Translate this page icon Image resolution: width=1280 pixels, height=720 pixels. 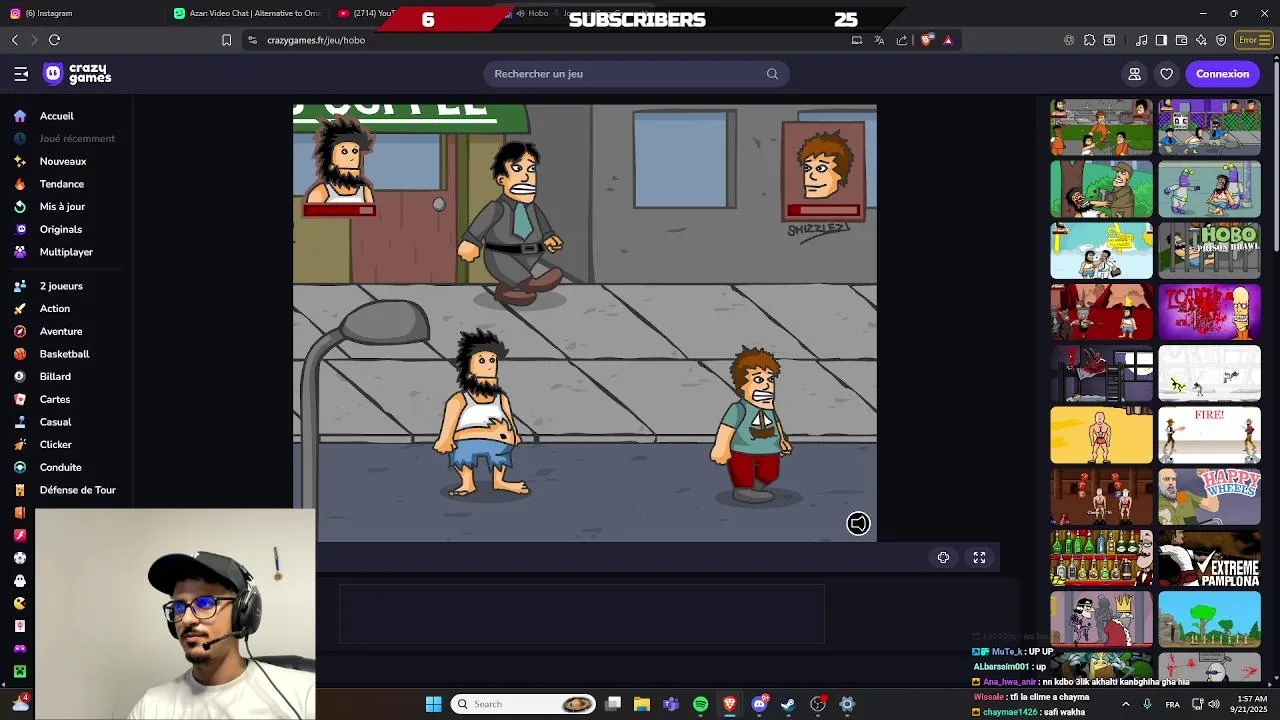(879, 40)
